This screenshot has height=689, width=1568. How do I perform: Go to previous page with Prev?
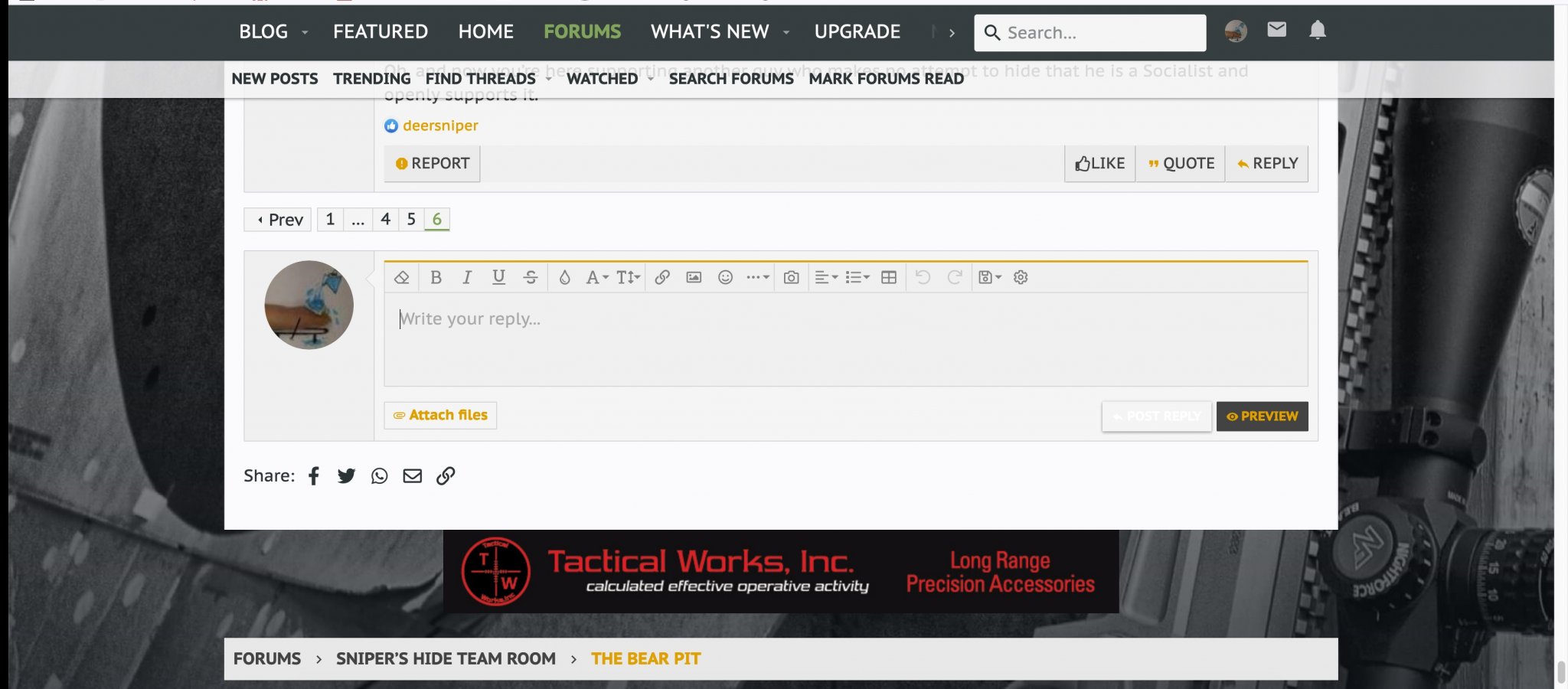278,220
